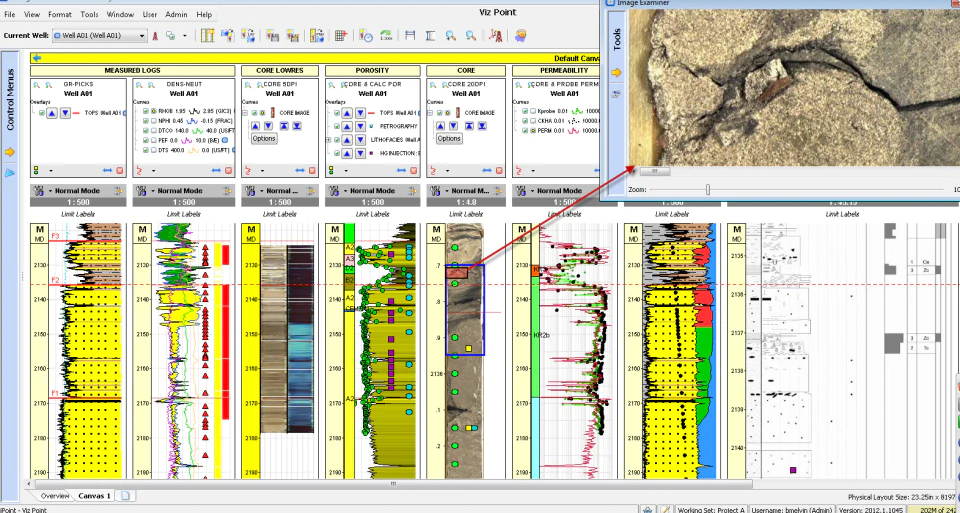Click the 1:xxx scale toolbar icon

(x=386, y=36)
